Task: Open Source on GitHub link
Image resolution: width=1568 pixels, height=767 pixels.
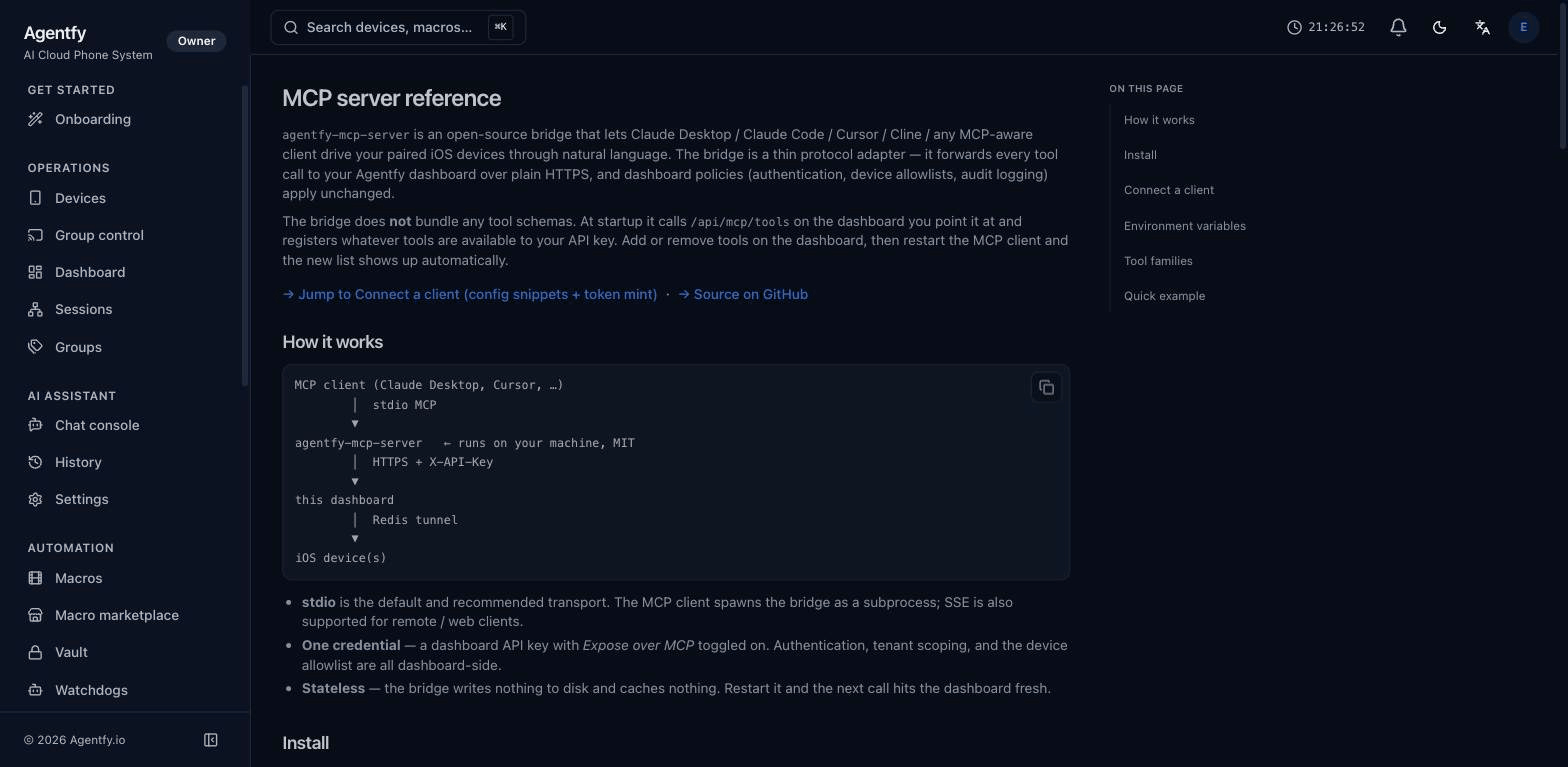Action: click(743, 295)
